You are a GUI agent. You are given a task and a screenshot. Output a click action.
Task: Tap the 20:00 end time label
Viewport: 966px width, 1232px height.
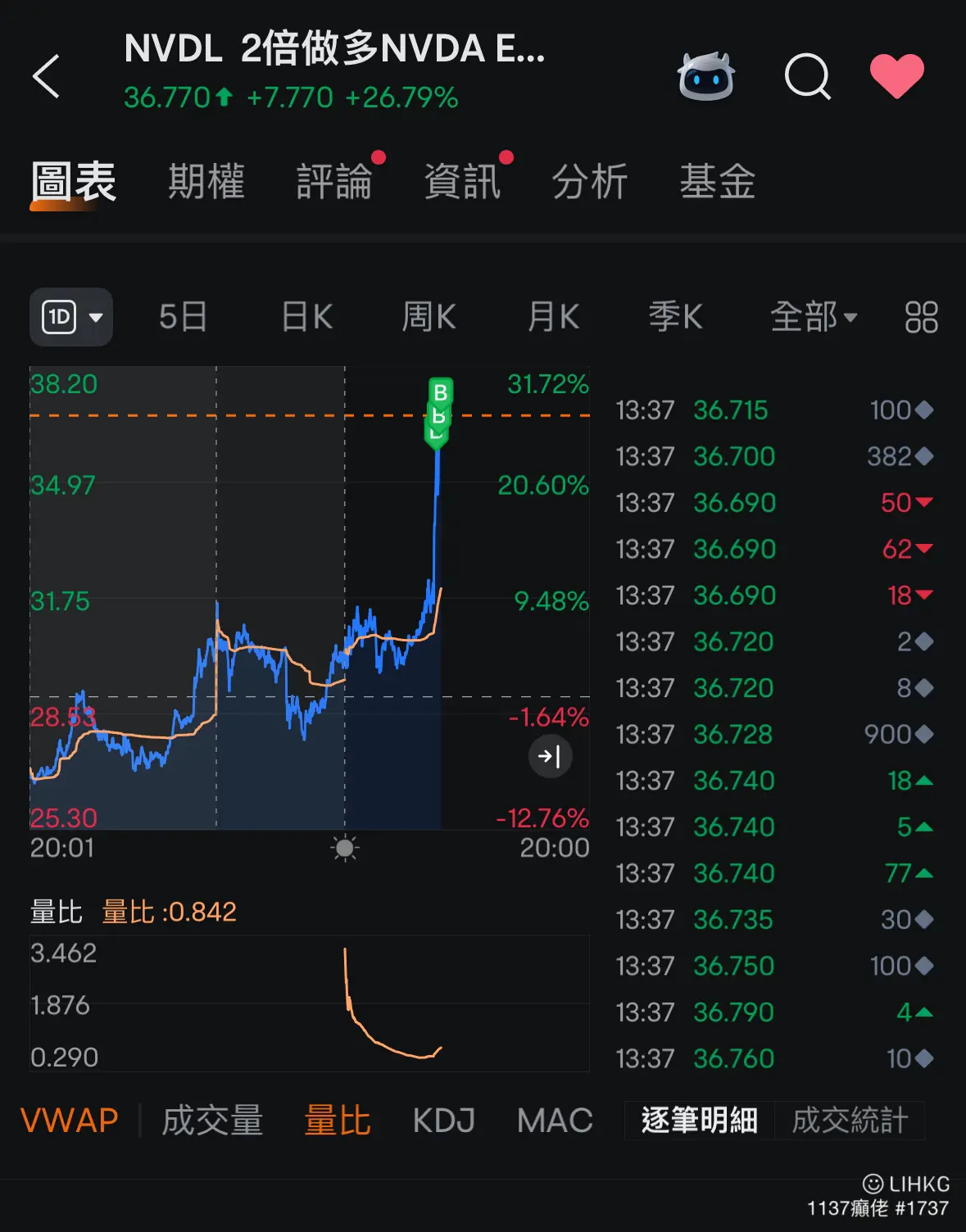coord(555,848)
